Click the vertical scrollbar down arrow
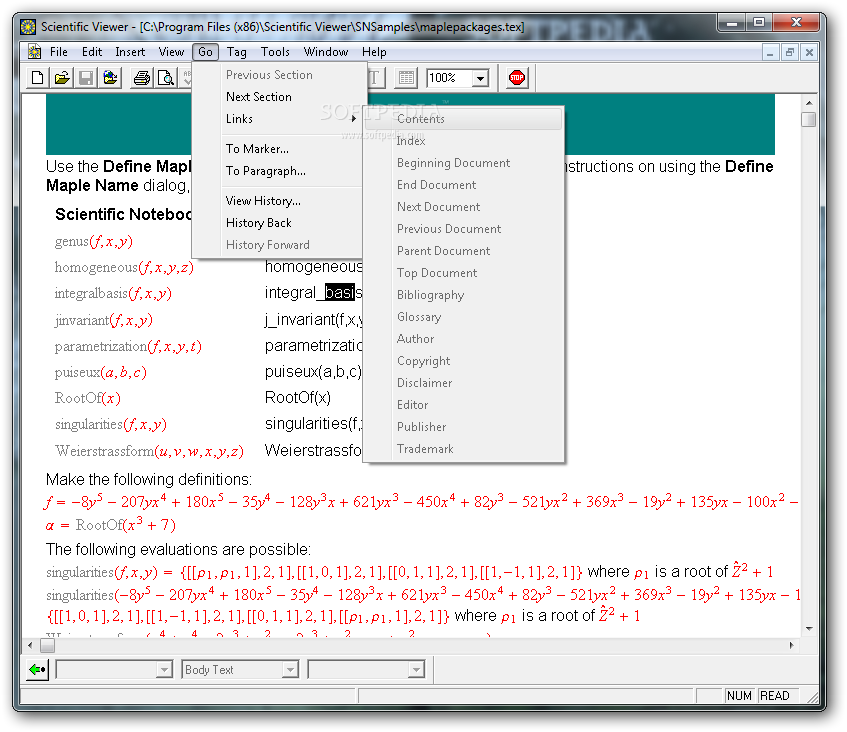Viewport: 847px width, 732px height. click(x=809, y=629)
